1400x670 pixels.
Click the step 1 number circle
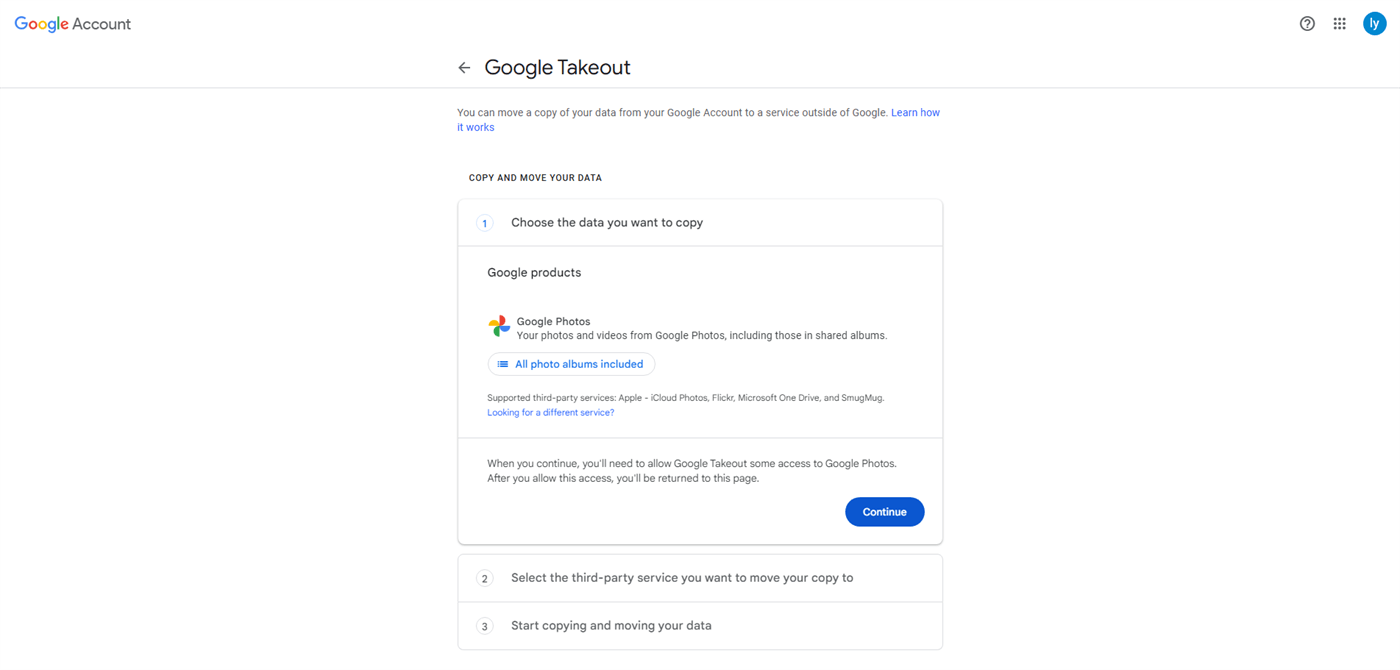[485, 223]
